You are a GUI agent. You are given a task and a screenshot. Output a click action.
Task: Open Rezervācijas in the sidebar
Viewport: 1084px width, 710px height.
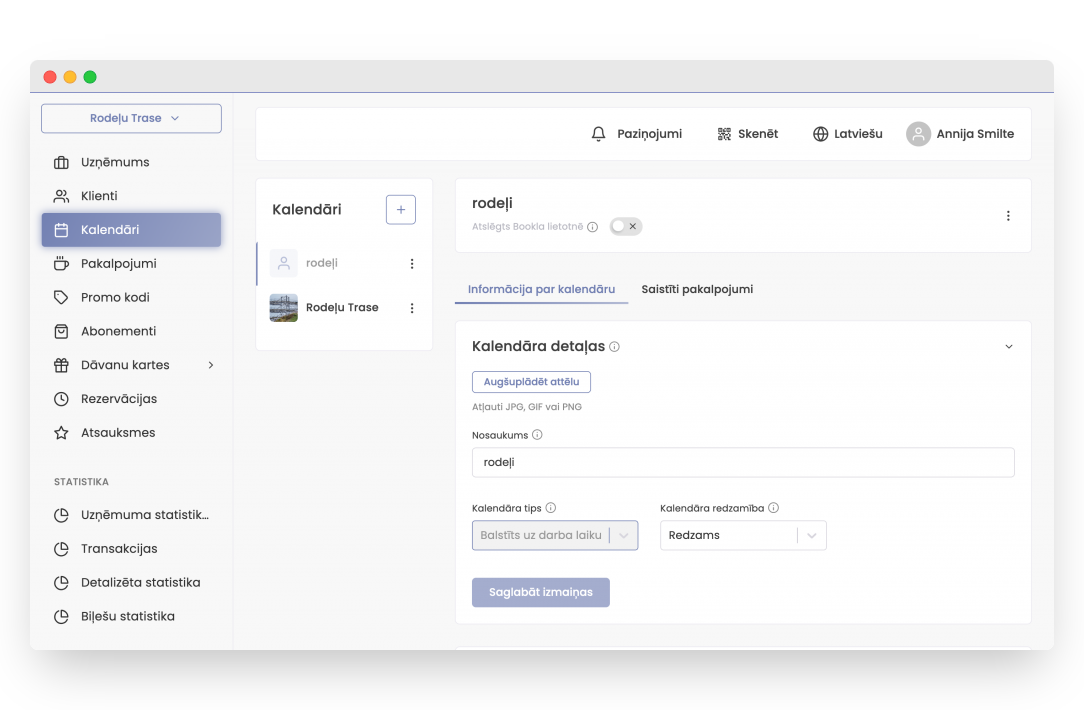119,399
